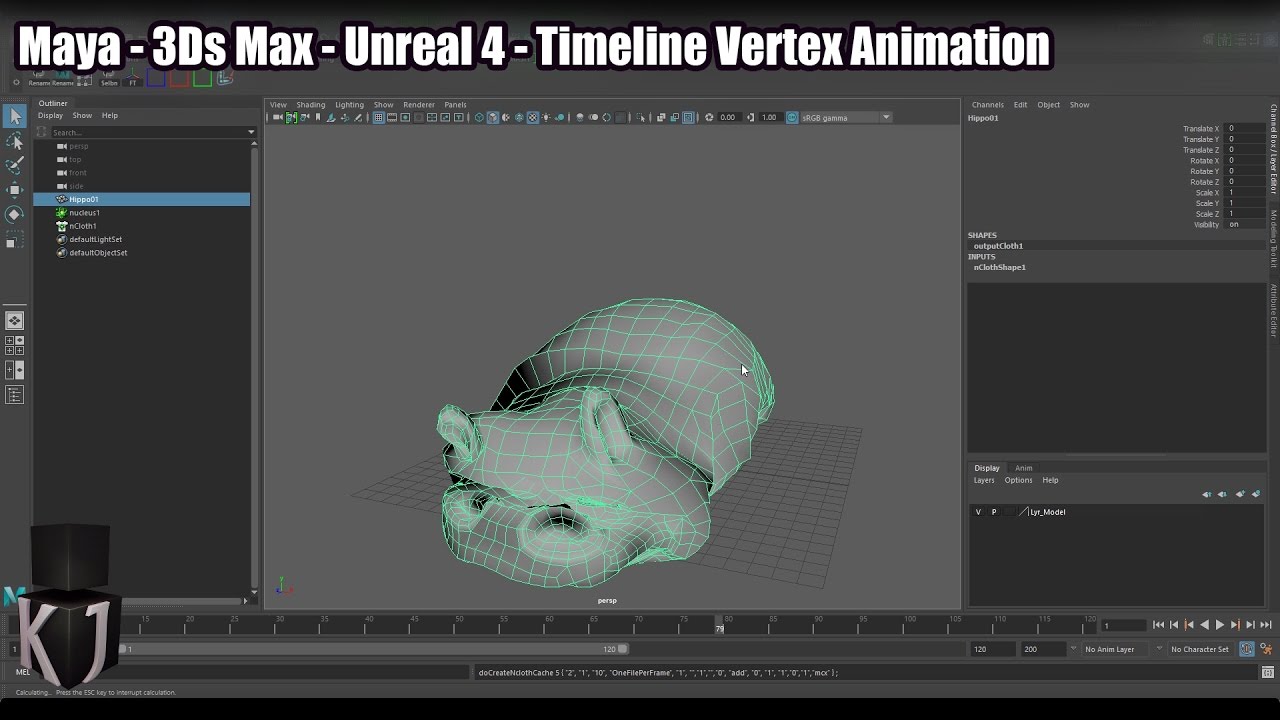This screenshot has width=1280, height=720.
Task: Open sRGB gamma dropdown
Action: (x=886, y=117)
